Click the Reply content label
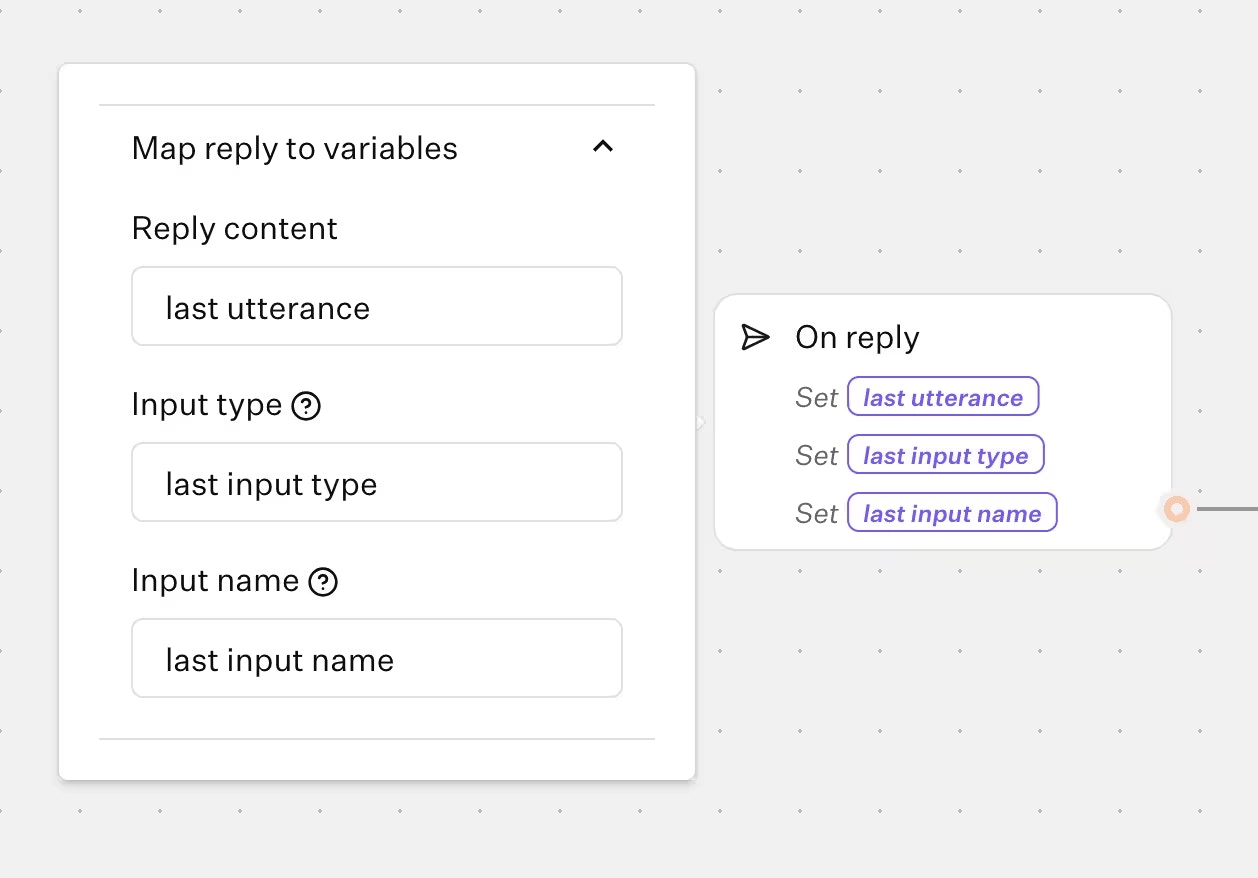The height and width of the screenshot is (878, 1258). tap(234, 229)
